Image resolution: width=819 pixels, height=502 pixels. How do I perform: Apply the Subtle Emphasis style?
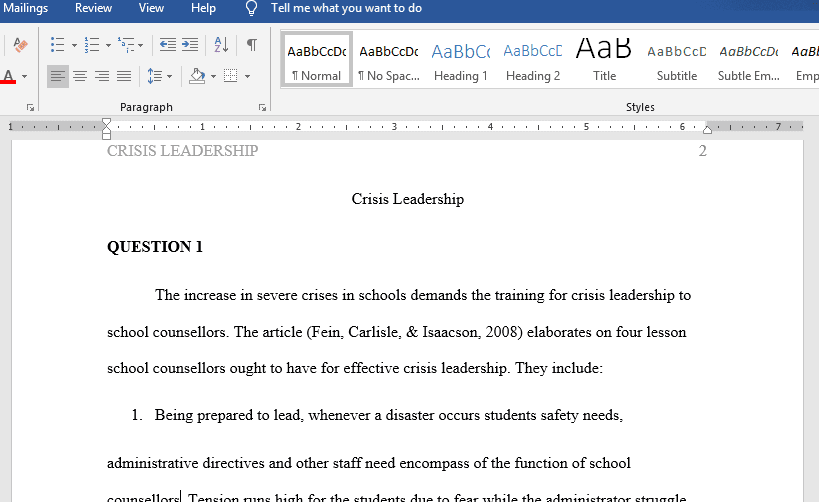[x=748, y=59]
